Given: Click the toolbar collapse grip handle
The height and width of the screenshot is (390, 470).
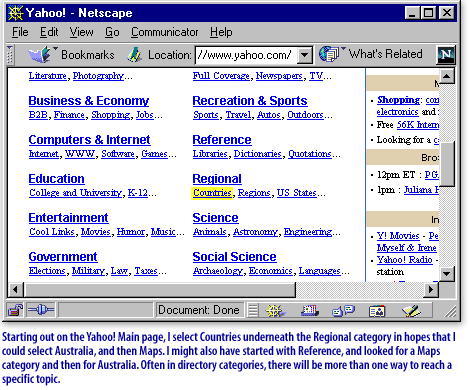Looking at the screenshot, I should coord(10,55).
